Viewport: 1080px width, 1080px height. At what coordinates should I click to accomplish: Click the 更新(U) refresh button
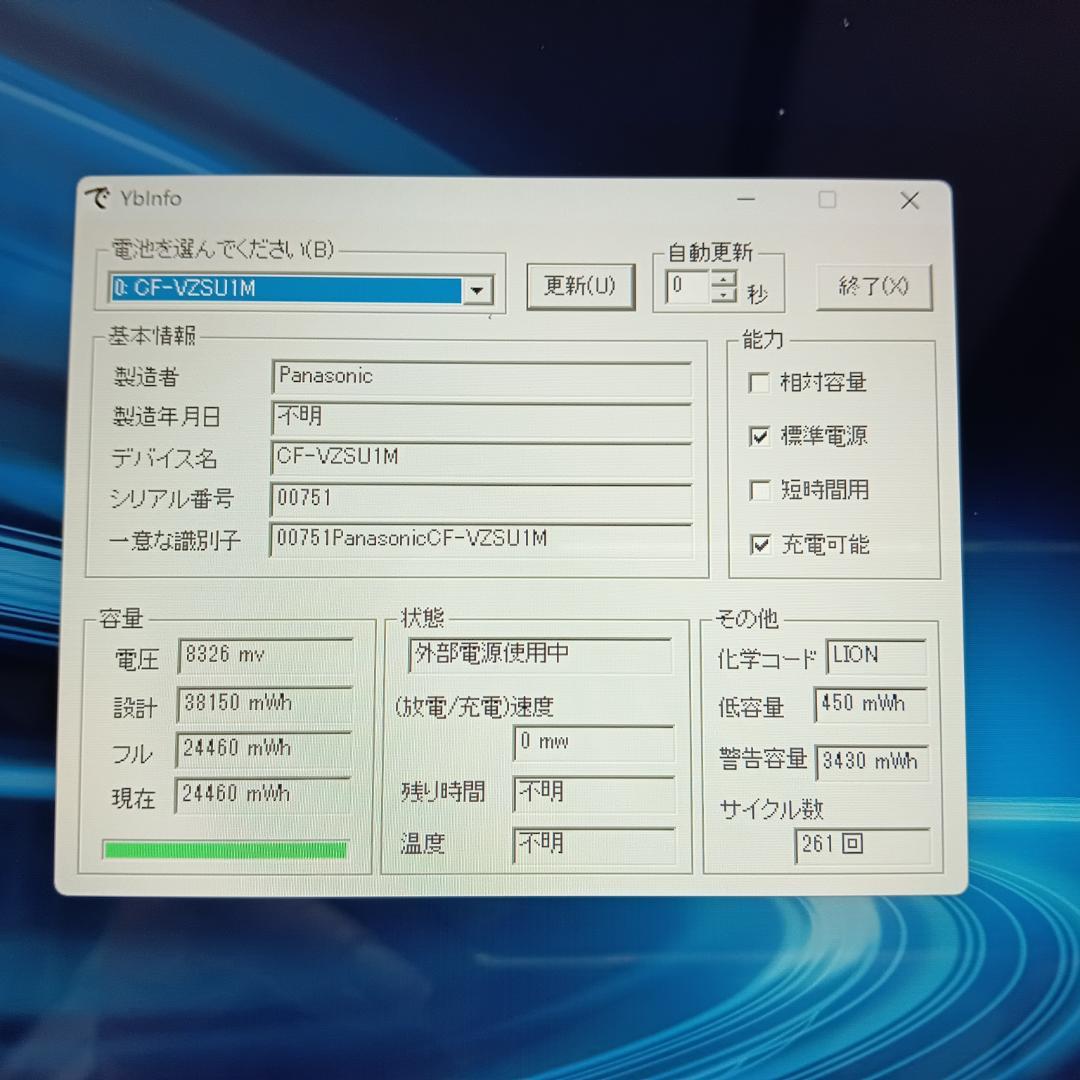coord(580,286)
